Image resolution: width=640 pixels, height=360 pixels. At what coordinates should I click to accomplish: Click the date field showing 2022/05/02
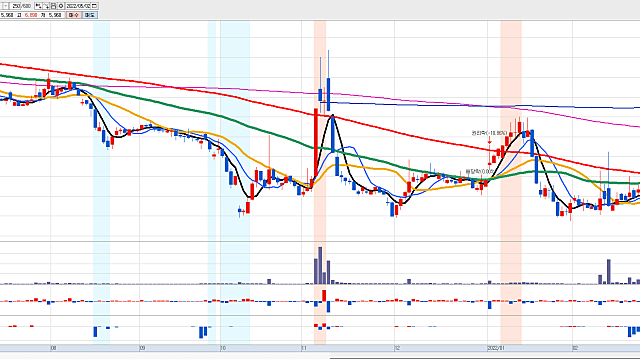(78, 6)
